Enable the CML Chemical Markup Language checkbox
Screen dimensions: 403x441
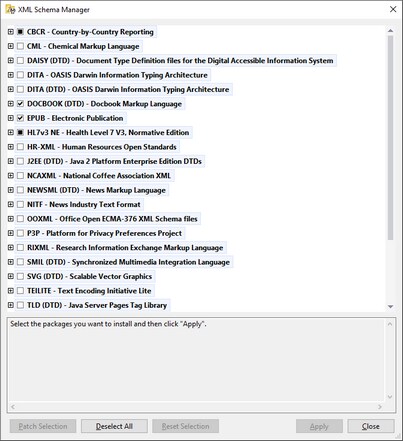click(21, 46)
